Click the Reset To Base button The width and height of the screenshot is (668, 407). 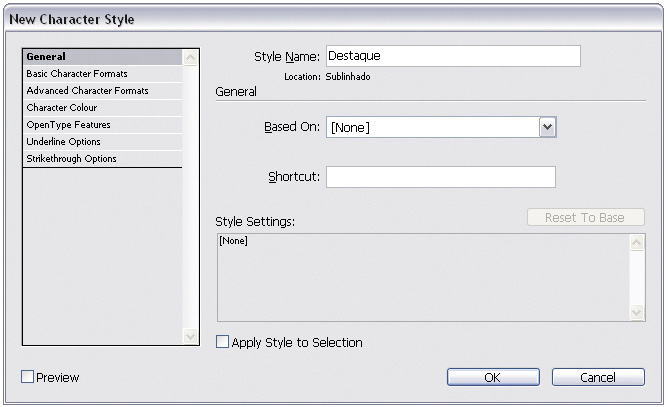pyautogui.click(x=586, y=217)
